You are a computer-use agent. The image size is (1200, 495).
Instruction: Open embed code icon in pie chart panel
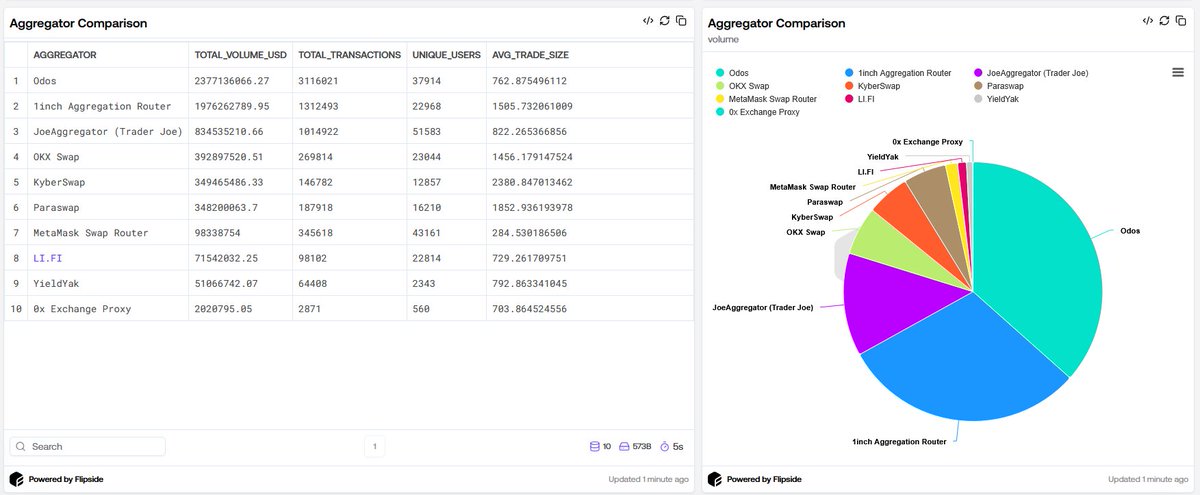(x=1147, y=20)
